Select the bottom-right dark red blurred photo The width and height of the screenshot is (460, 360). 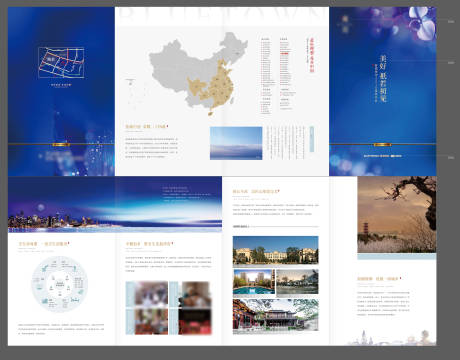pyautogui.click(x=195, y=322)
